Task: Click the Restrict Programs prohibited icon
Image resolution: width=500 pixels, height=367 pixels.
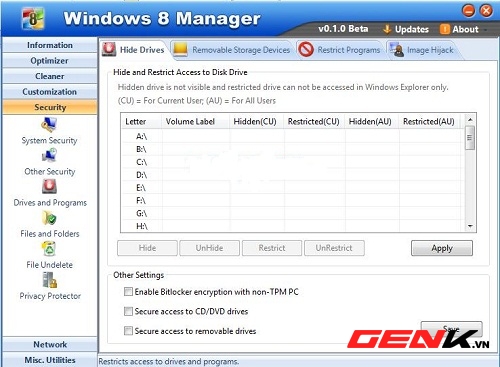Action: click(306, 49)
